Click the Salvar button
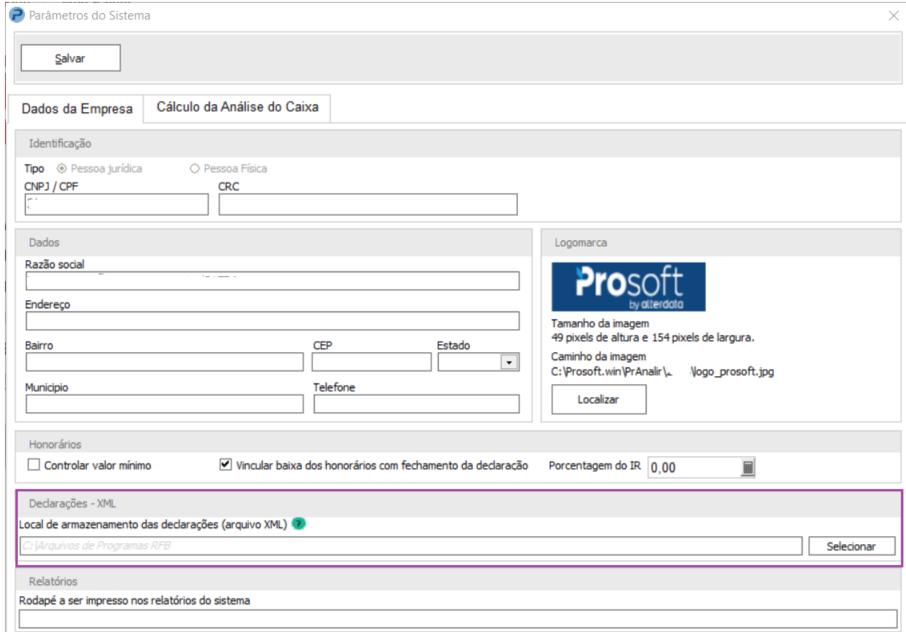Image resolution: width=906 pixels, height=632 pixels. point(70,58)
